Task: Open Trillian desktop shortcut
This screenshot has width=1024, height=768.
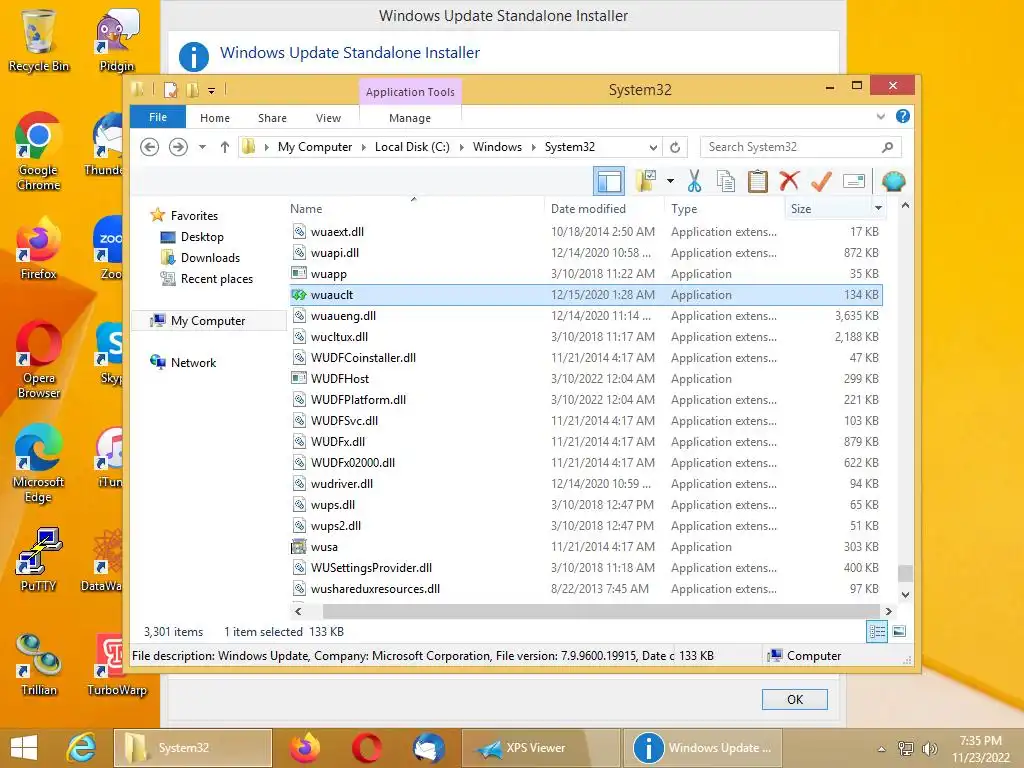Action: (x=39, y=665)
